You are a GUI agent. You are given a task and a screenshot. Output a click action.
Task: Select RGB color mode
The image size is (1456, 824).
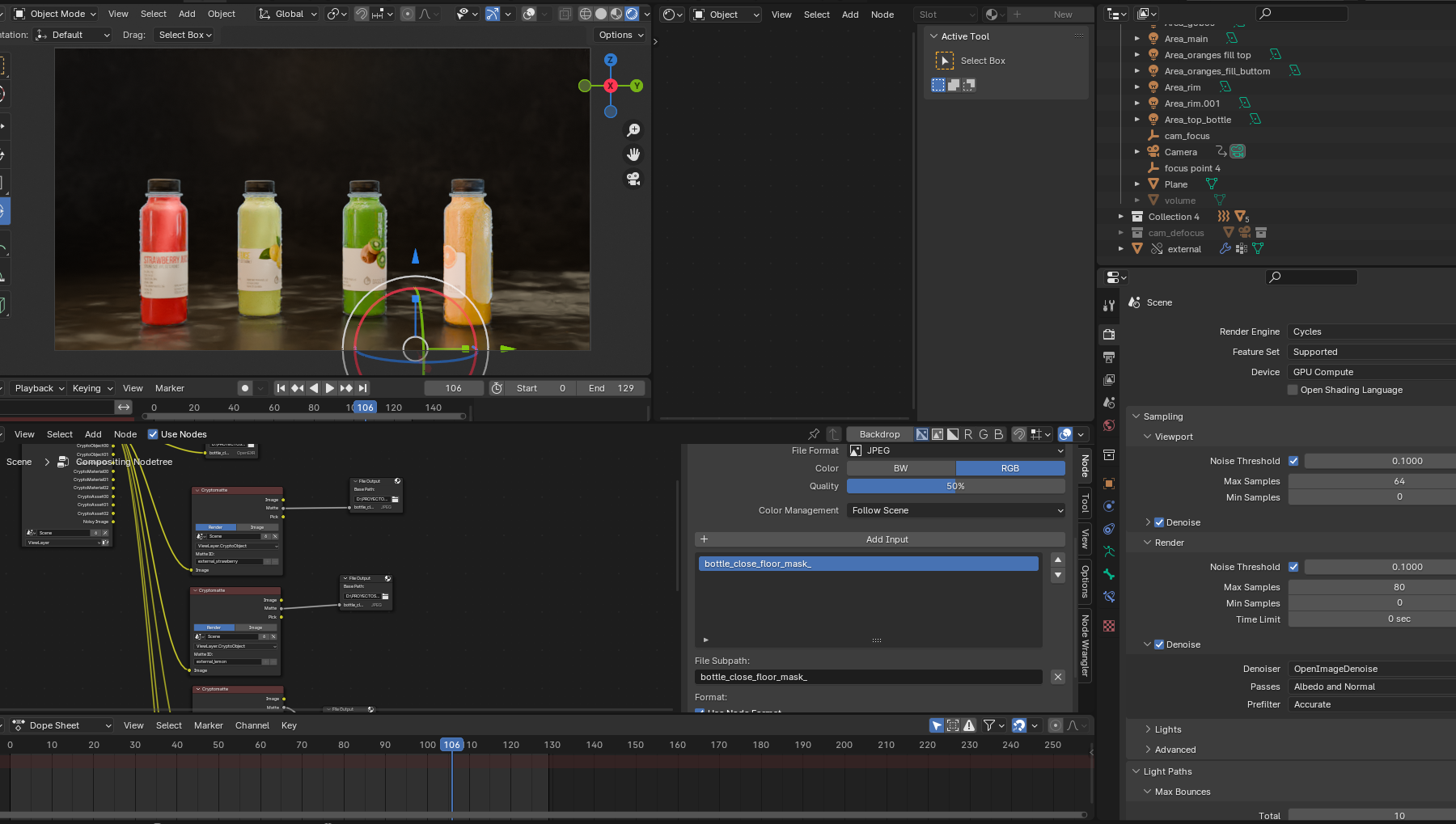1010,468
